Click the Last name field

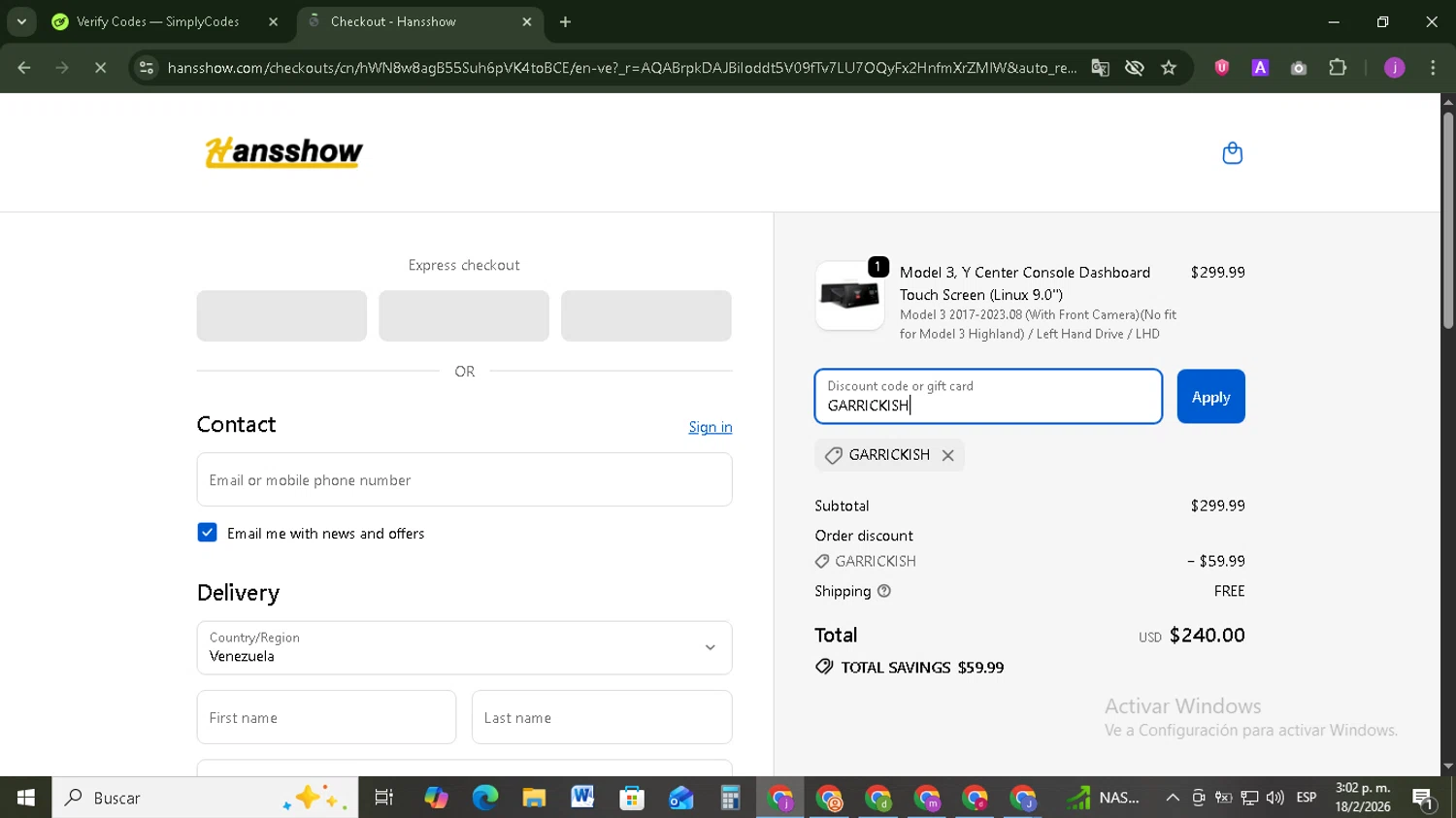pos(602,717)
